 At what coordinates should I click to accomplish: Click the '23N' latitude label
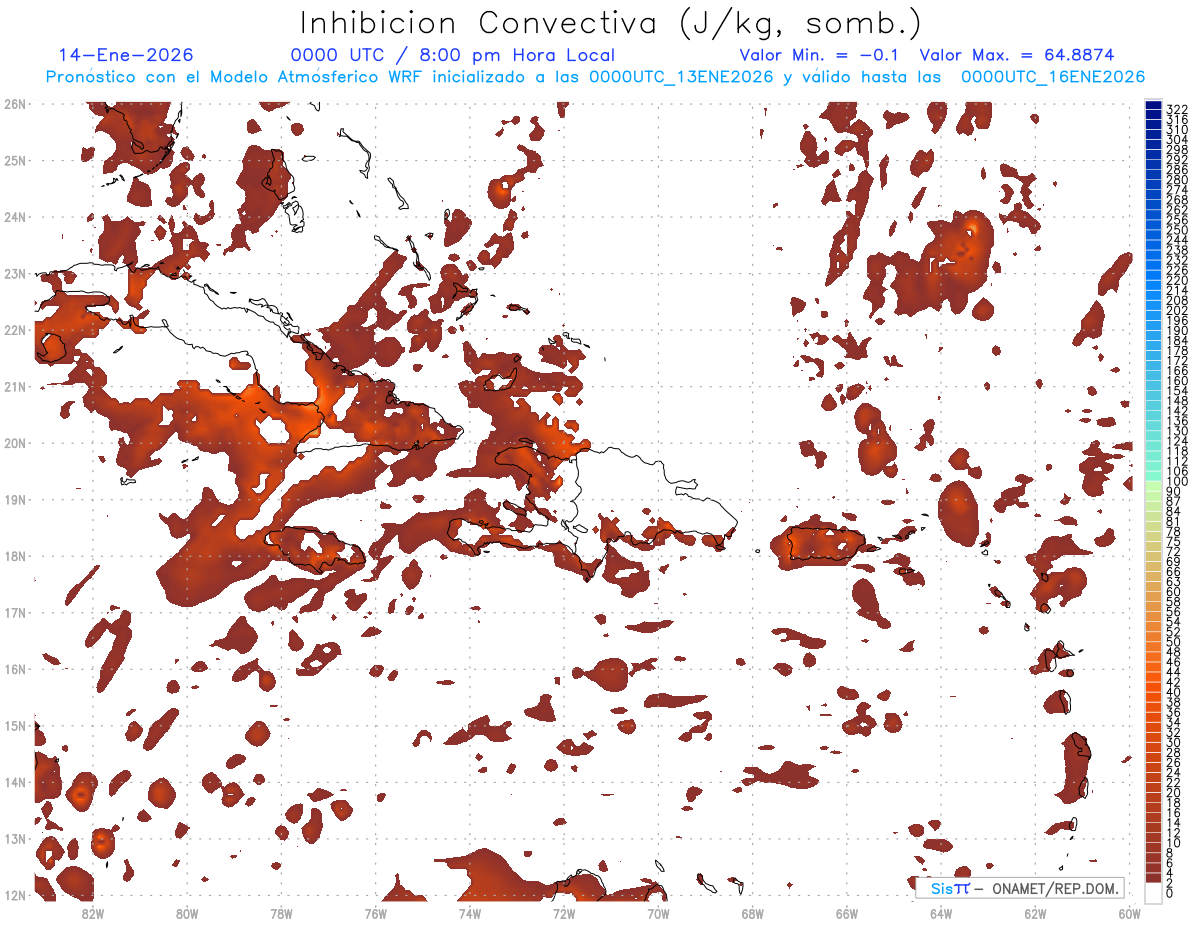click(15, 273)
